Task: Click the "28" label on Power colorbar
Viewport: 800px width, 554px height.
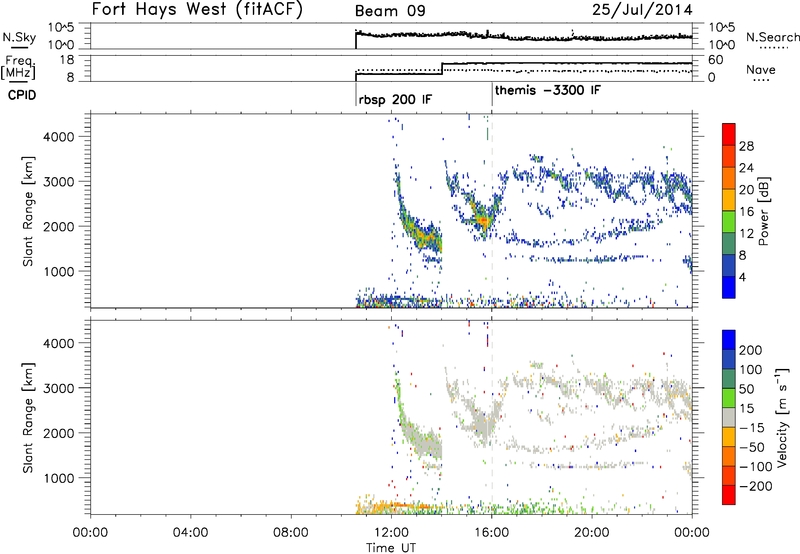Action: (746, 146)
